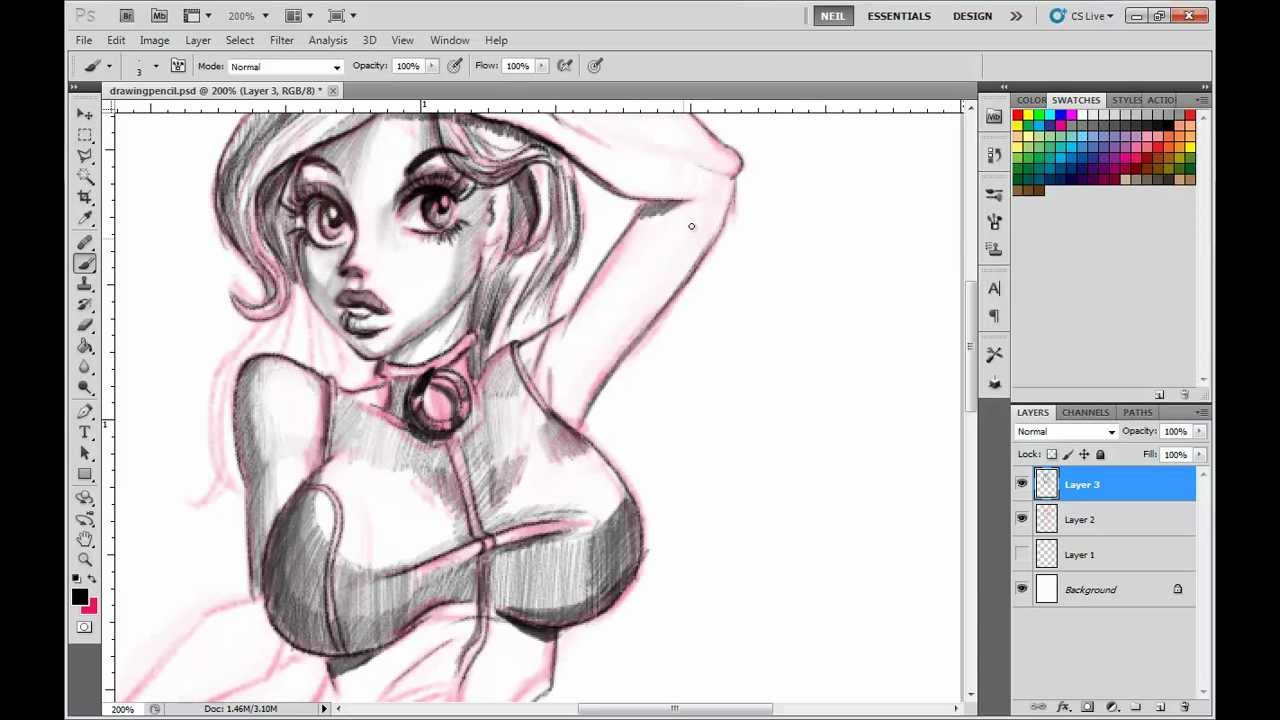1280x720 pixels.
Task: Click the Design workspace button
Action: [x=972, y=16]
